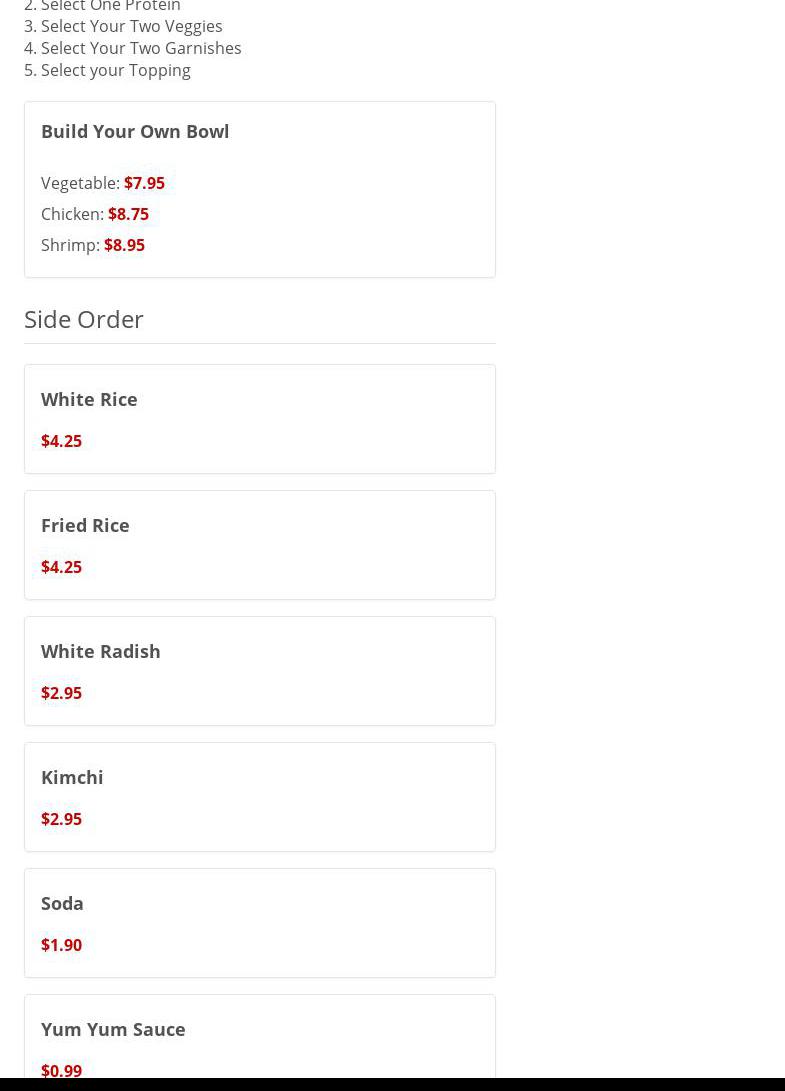The height and width of the screenshot is (1091, 785).
Task: Open the White Radish side item
Action: coord(100,651)
